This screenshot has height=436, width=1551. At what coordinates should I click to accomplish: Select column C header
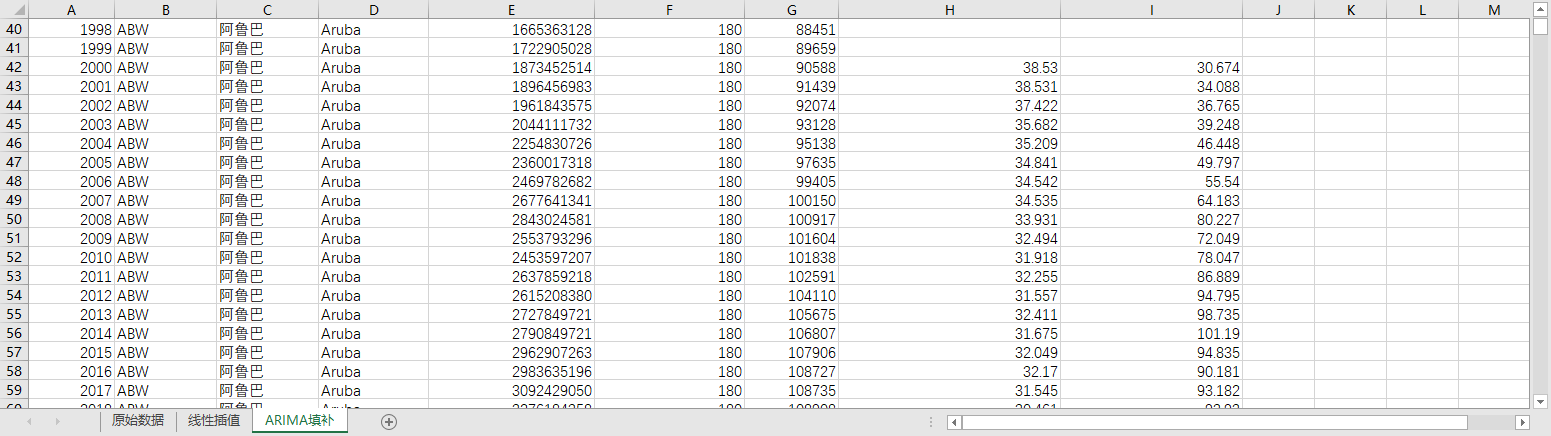click(267, 10)
